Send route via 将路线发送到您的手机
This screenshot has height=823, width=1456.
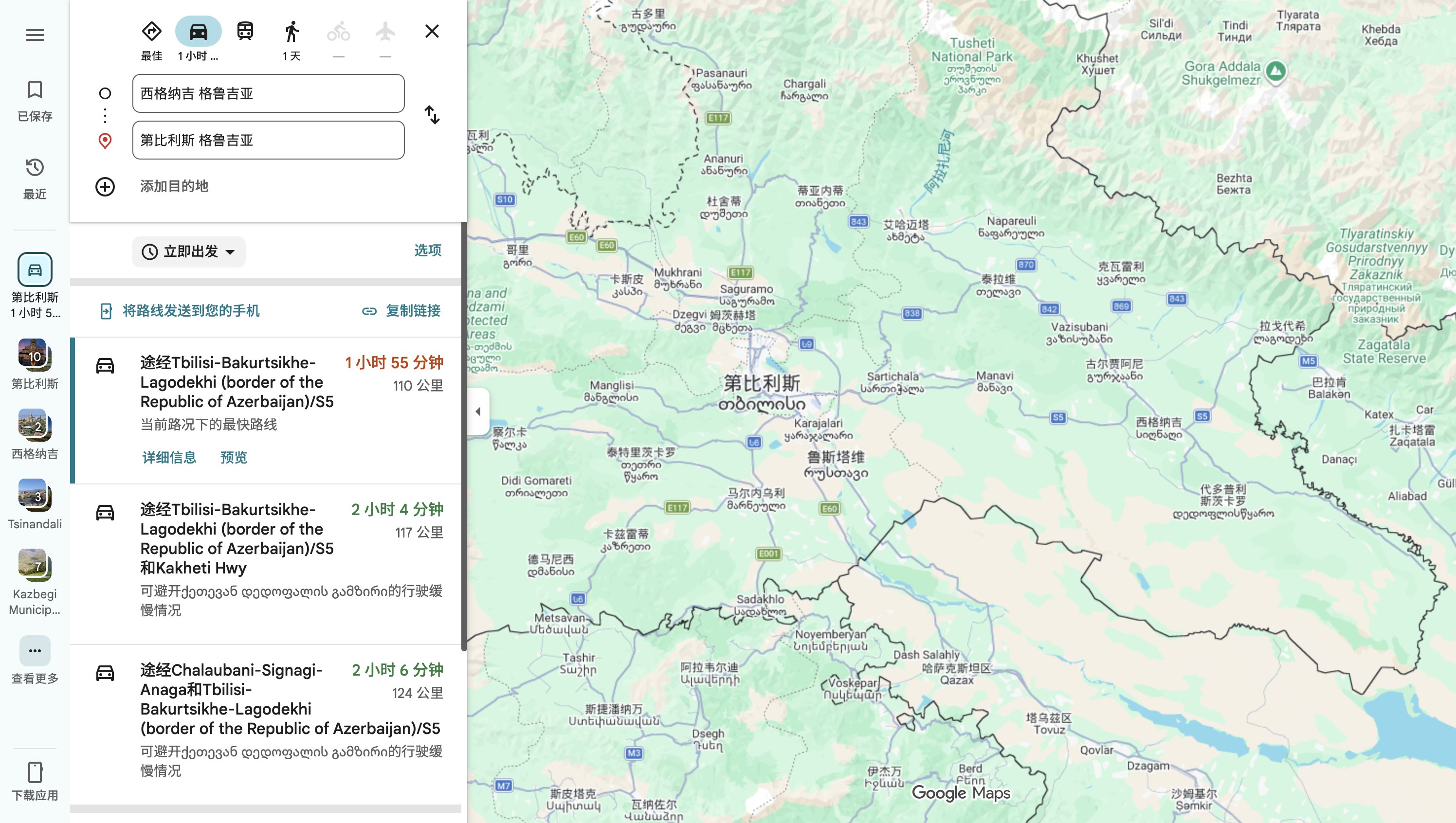tap(180, 311)
